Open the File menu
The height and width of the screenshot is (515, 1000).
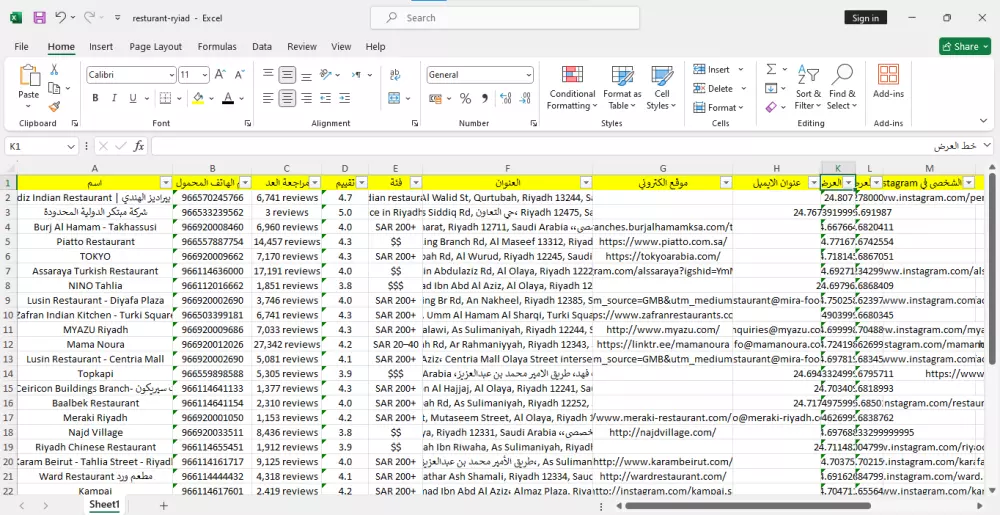tap(21, 46)
